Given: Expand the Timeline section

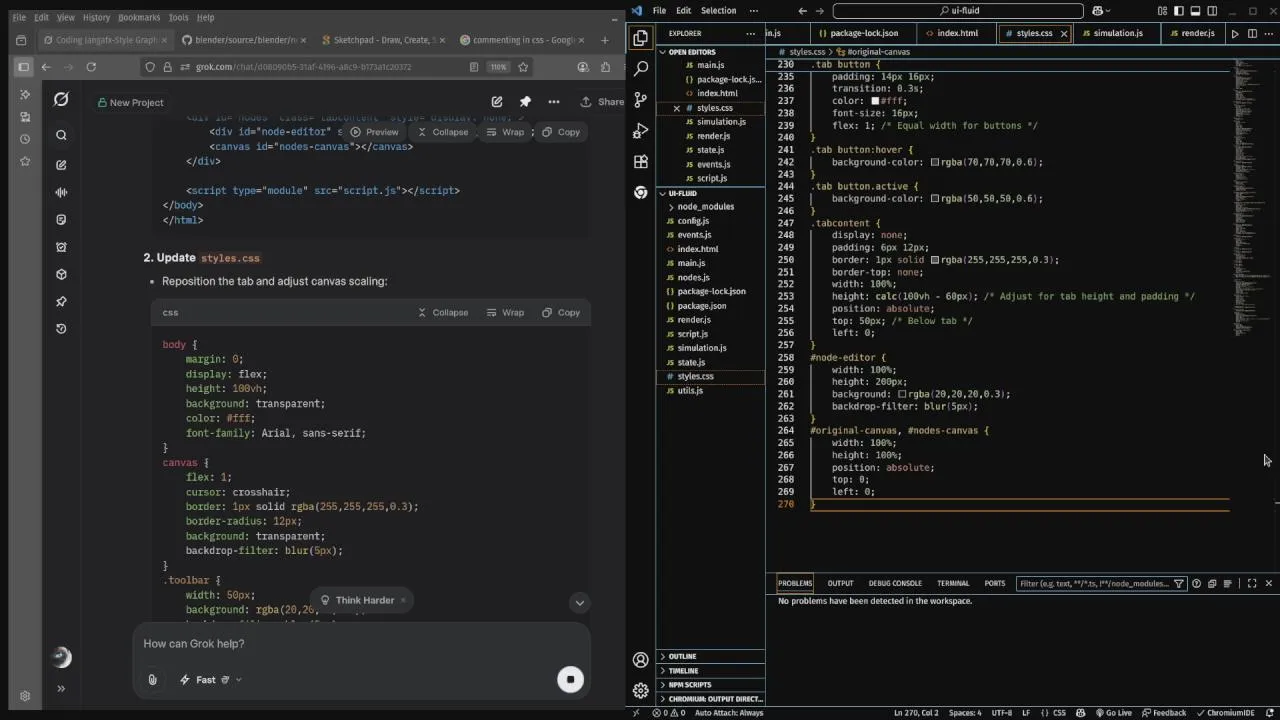Looking at the screenshot, I should [x=710, y=671].
